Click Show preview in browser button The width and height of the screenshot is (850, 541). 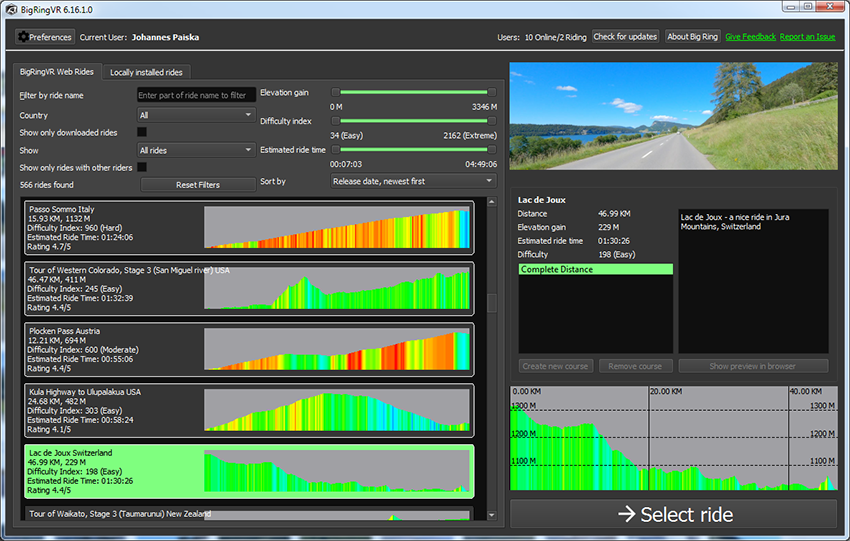(753, 366)
